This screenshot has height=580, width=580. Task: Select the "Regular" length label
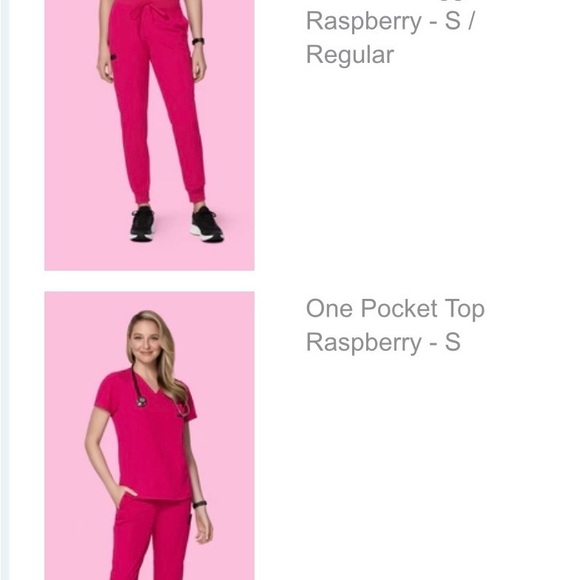[x=350, y=55]
